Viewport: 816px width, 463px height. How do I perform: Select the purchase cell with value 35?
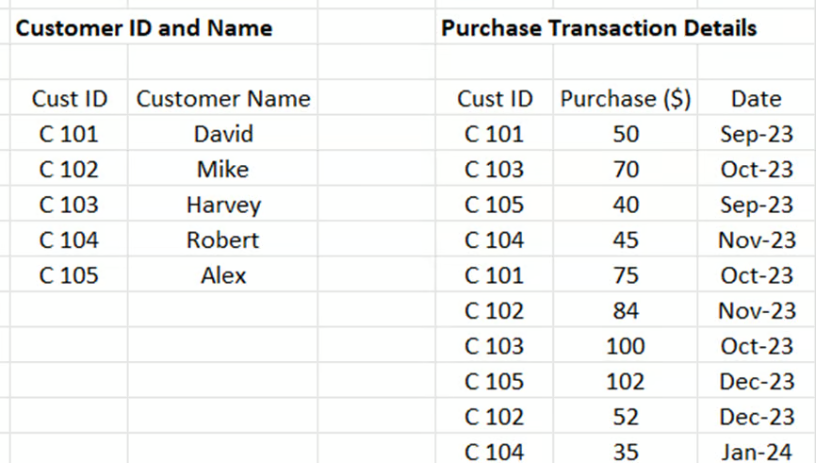[626, 452]
